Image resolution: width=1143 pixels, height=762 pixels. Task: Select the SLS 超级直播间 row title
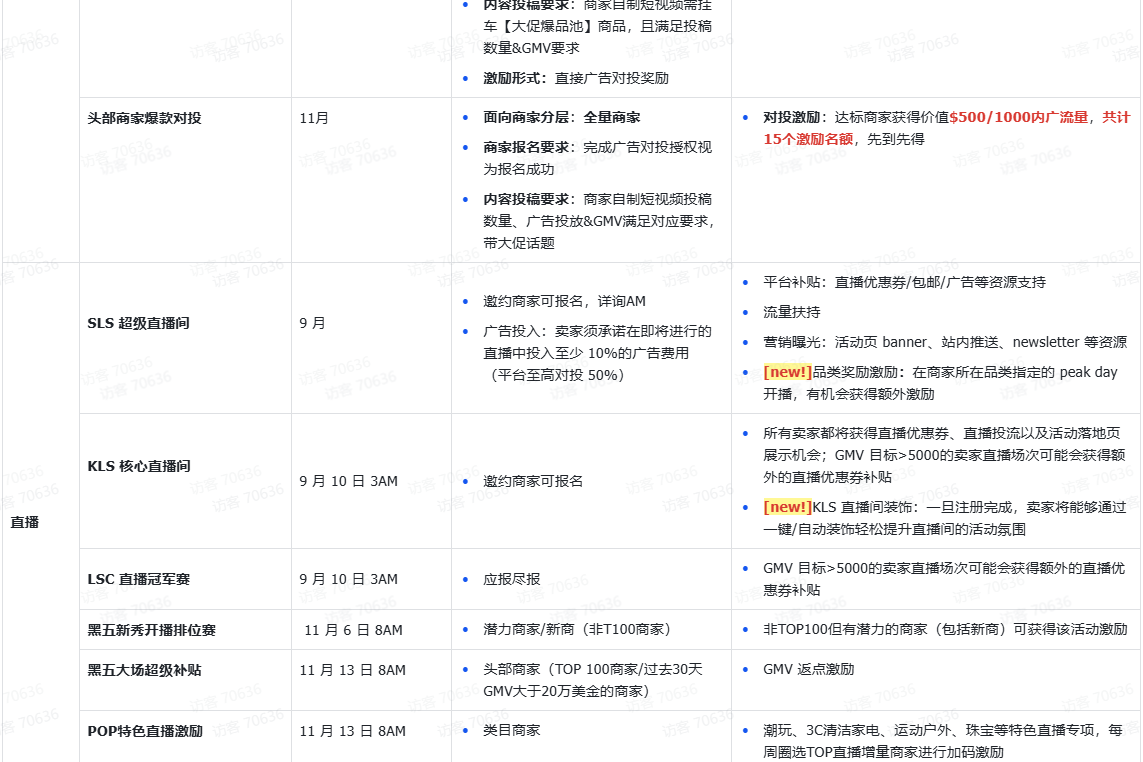[138, 323]
